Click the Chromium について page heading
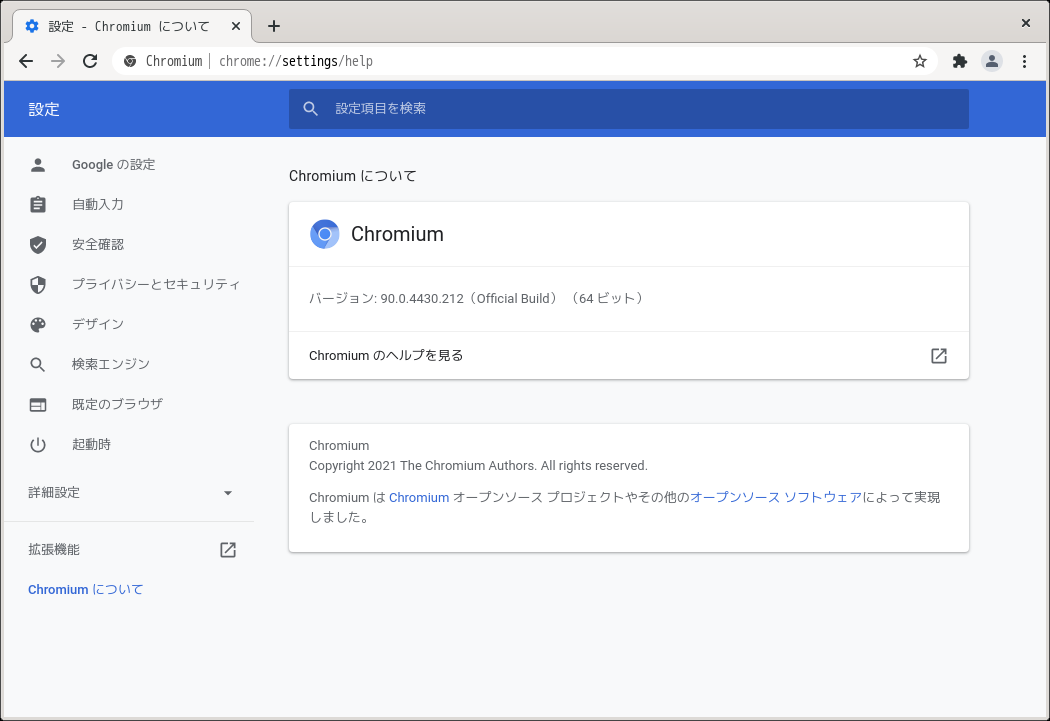The height and width of the screenshot is (721, 1050). pos(352,176)
